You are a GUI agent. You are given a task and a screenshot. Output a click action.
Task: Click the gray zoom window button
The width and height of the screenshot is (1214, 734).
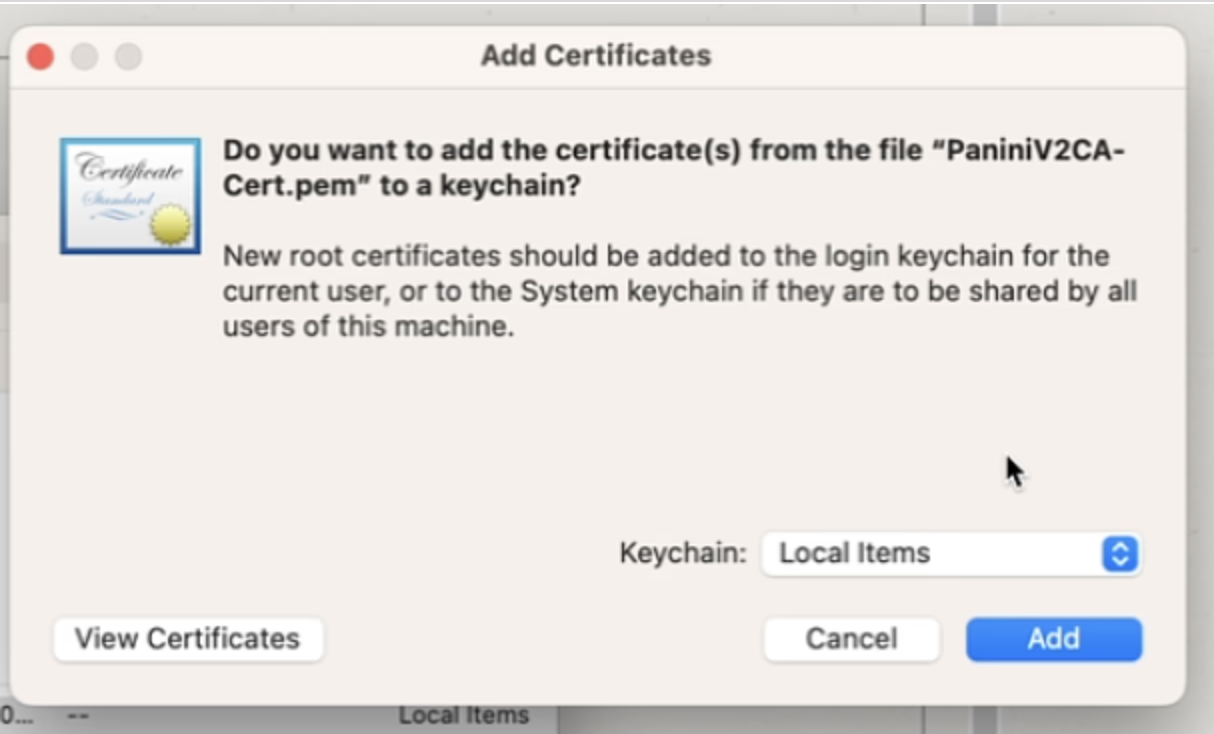tap(128, 56)
